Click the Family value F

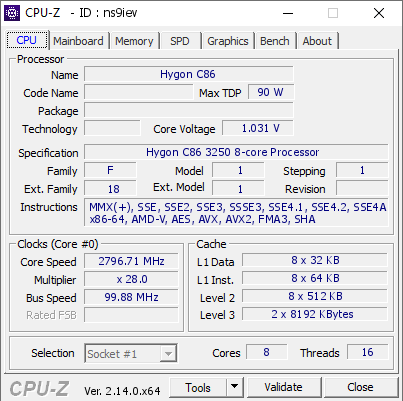(110, 171)
